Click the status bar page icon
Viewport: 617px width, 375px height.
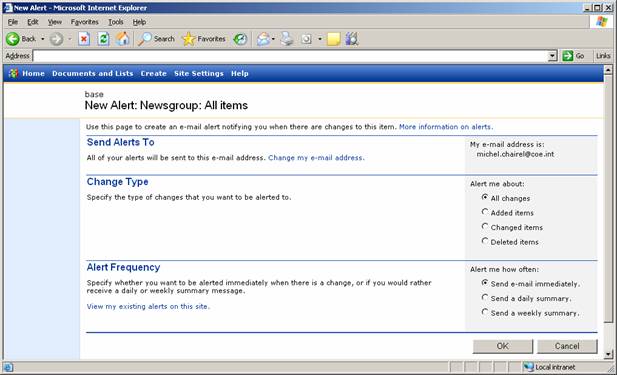coord(8,368)
